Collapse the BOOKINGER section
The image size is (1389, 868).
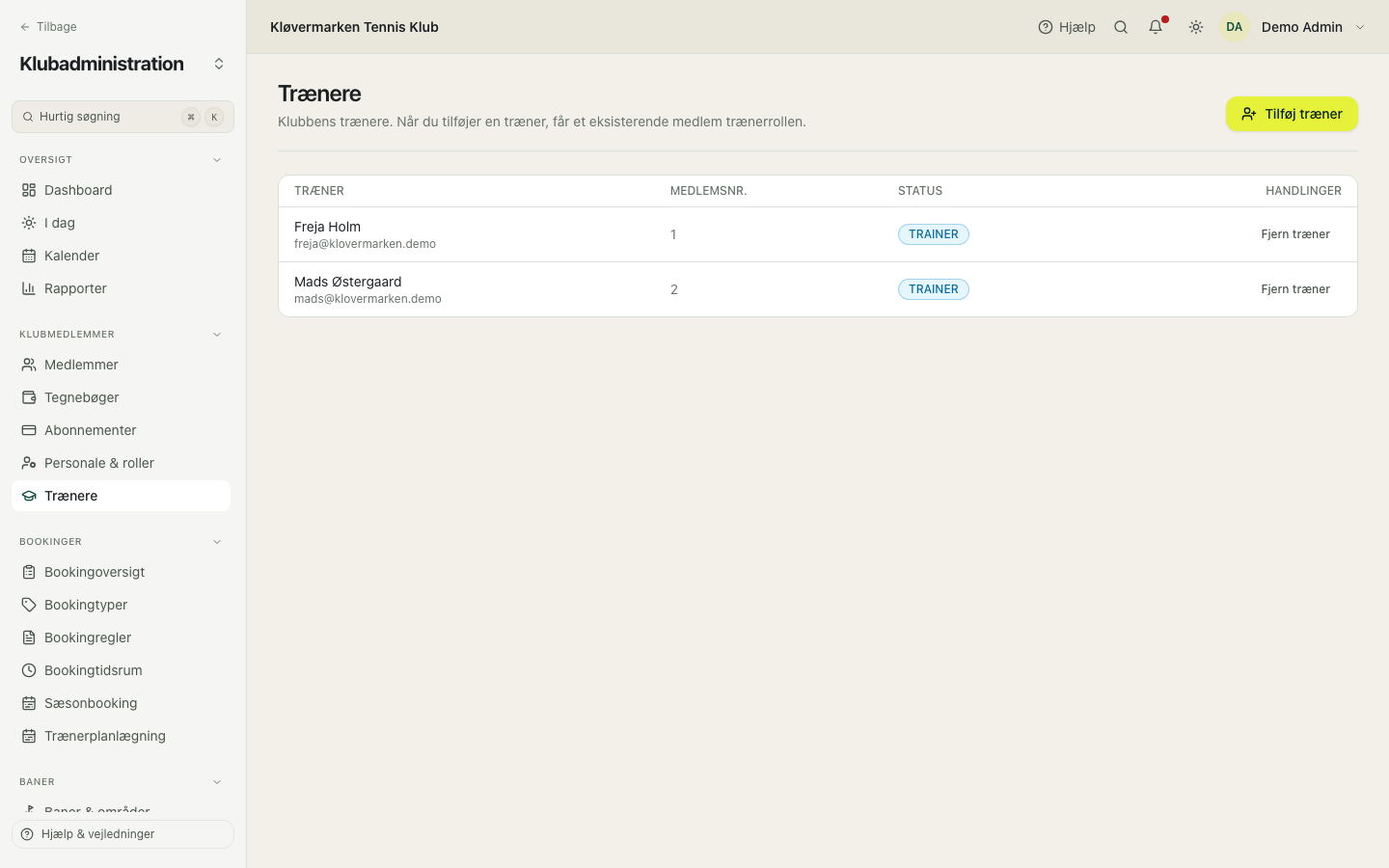point(217,542)
